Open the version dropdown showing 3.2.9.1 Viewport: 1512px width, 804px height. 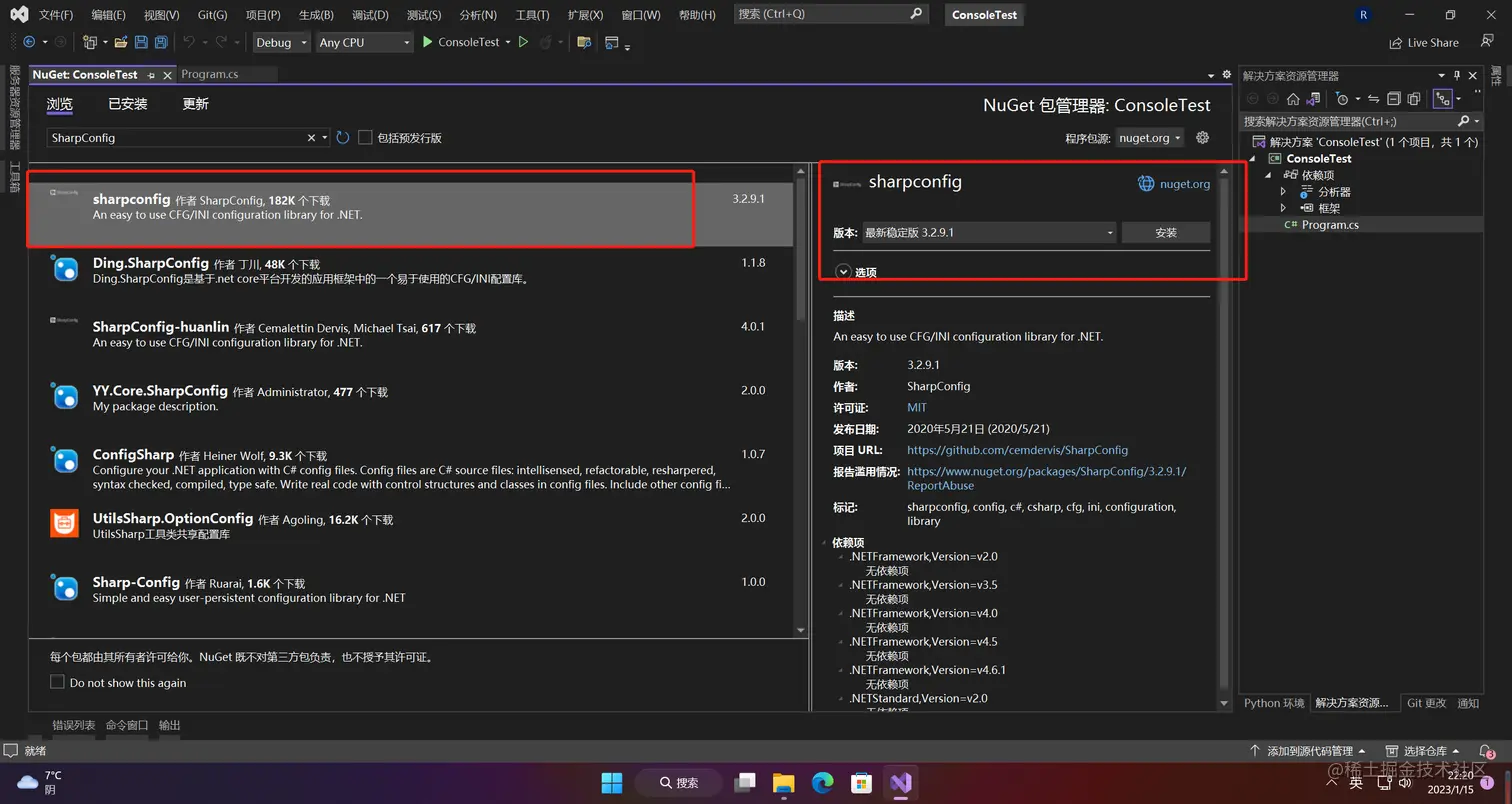click(988, 232)
